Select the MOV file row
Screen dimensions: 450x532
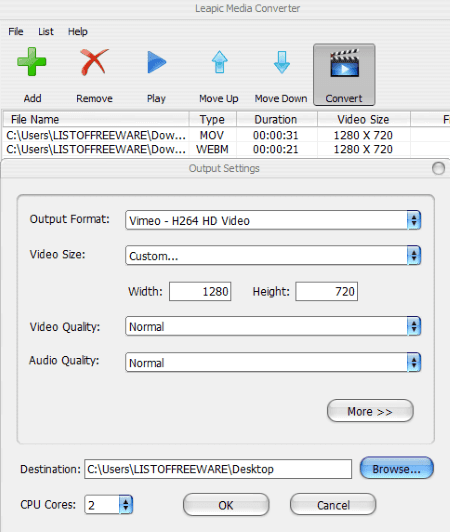click(227, 135)
